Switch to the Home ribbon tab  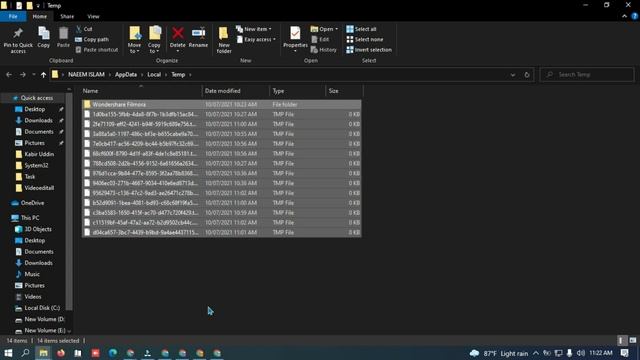tap(40, 16)
